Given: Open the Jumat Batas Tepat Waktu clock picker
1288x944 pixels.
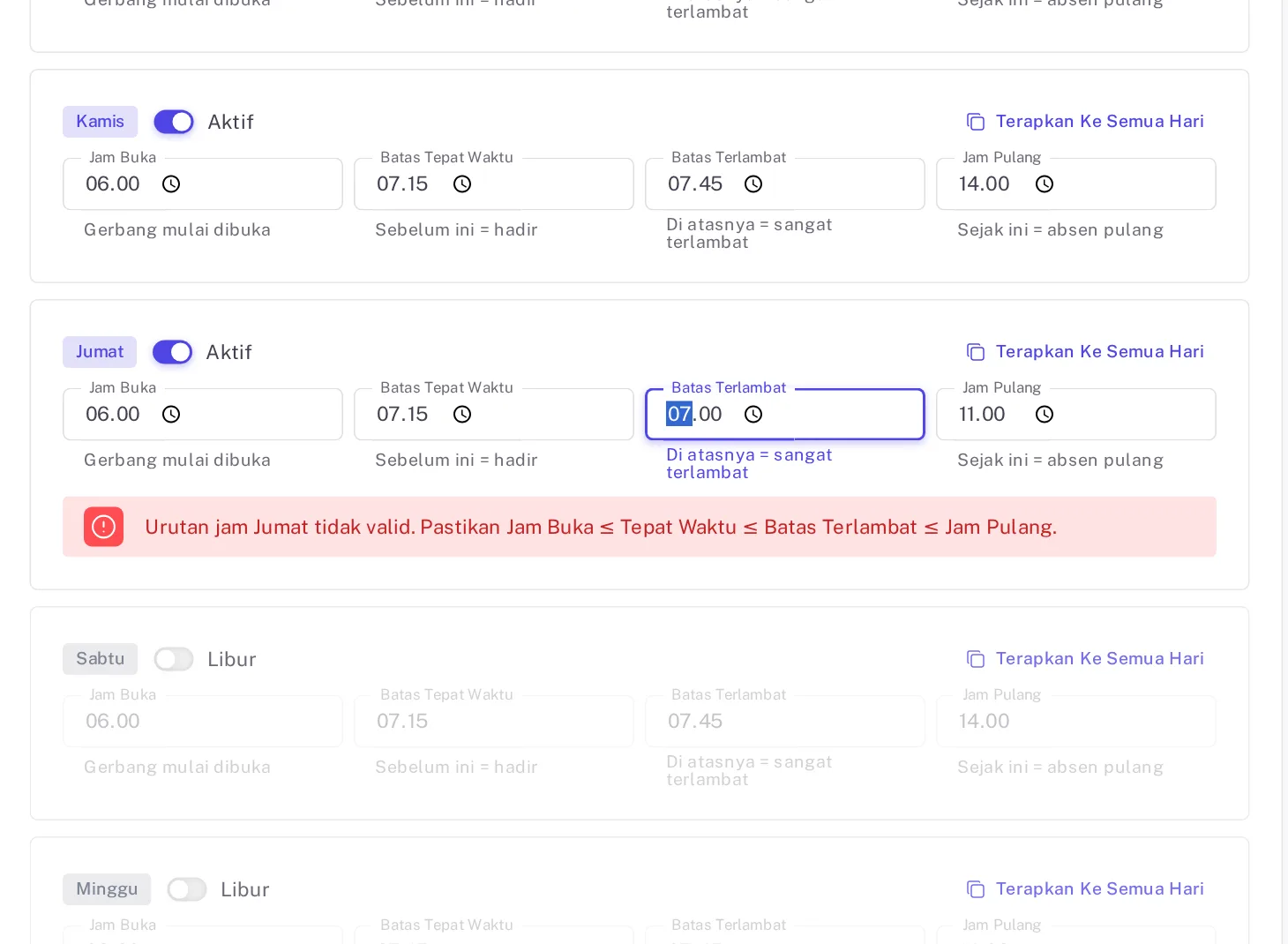Looking at the screenshot, I should coord(462,415).
